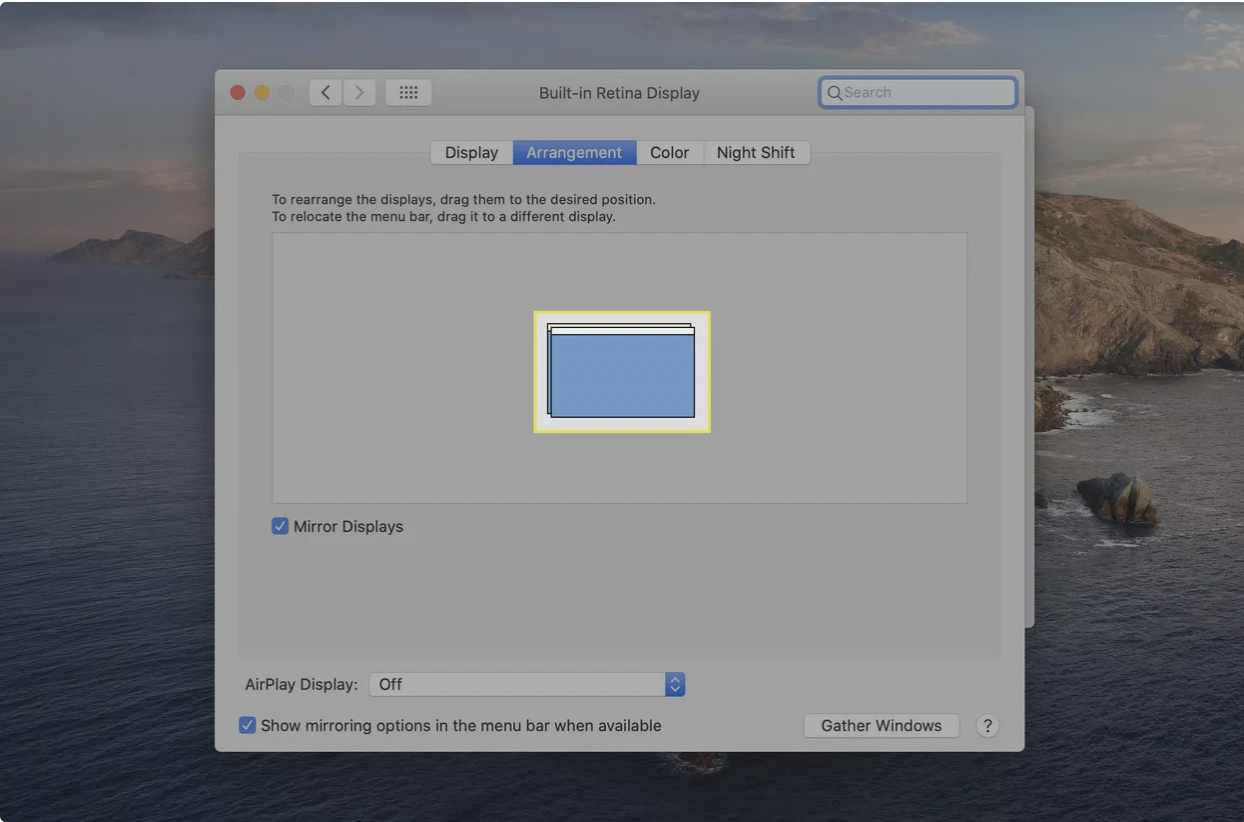Click the magnifying glass search icon
The width and height of the screenshot is (1244, 822).
tap(834, 93)
